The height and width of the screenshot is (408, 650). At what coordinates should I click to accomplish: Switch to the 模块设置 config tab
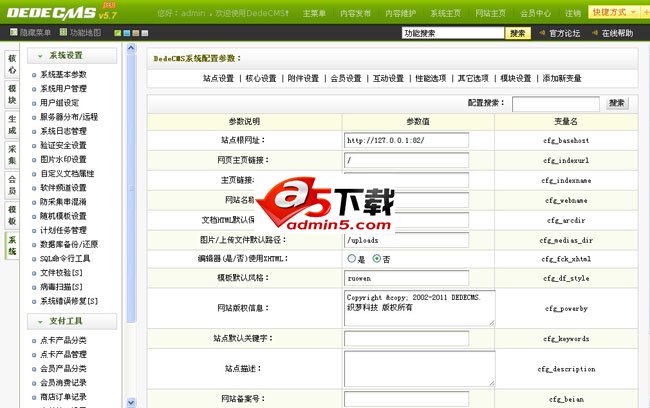click(516, 78)
